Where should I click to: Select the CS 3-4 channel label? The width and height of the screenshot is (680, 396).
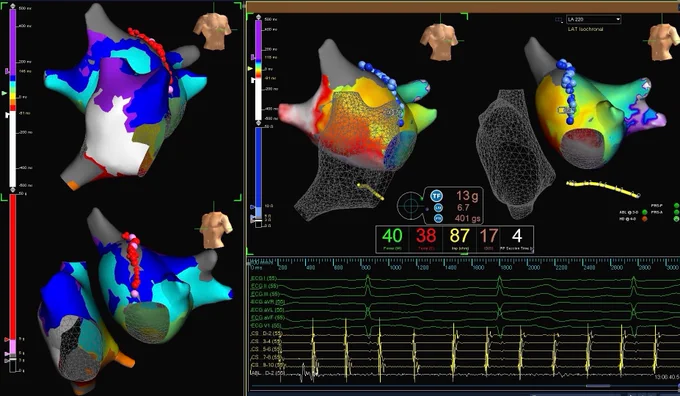click(267, 341)
